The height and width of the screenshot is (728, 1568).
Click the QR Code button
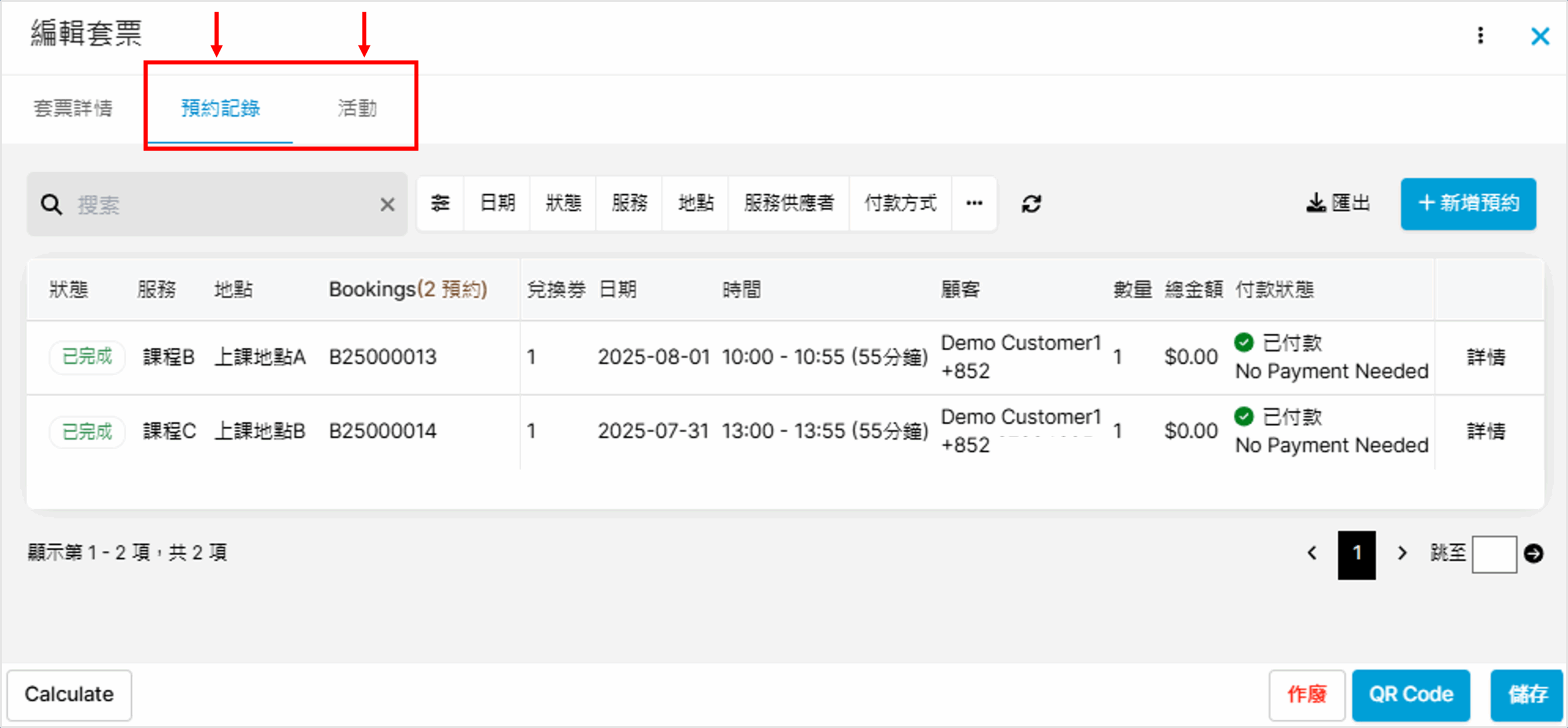click(1411, 694)
